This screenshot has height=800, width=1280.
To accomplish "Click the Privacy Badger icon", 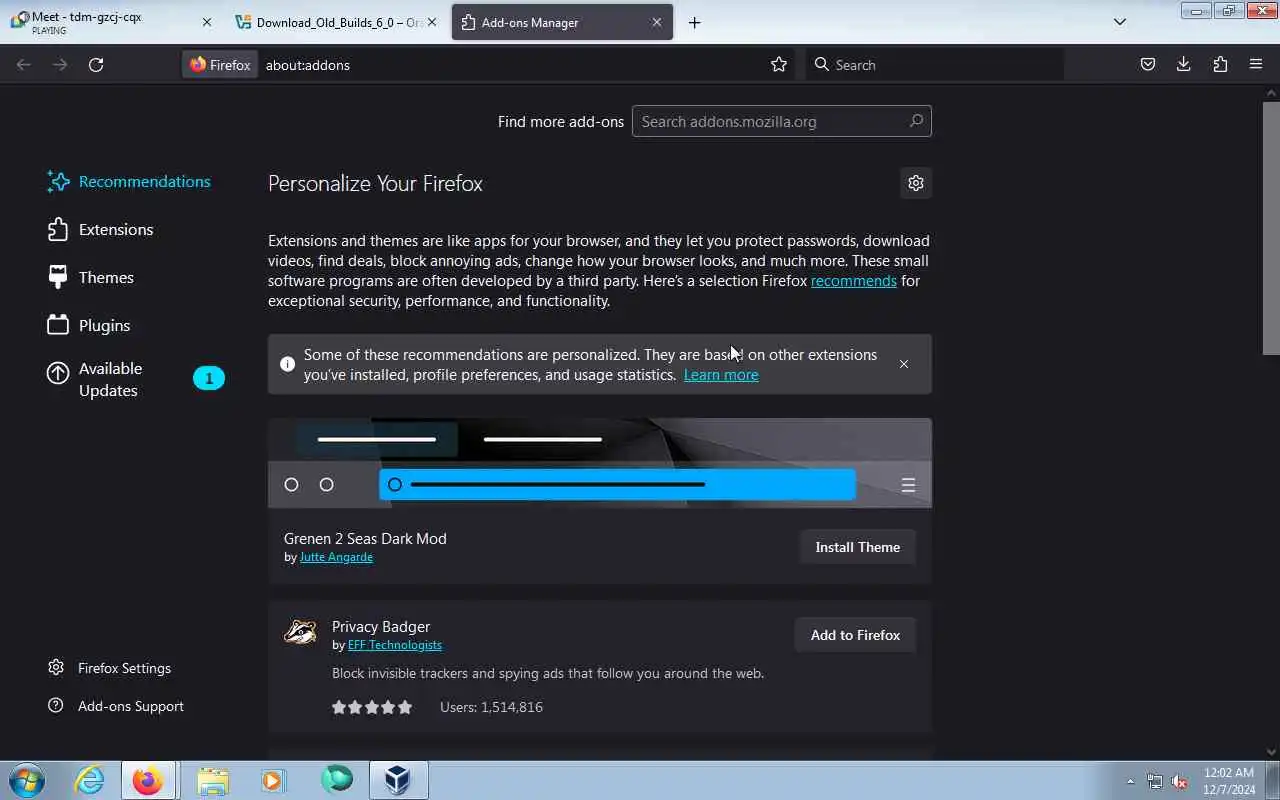I will (300, 632).
